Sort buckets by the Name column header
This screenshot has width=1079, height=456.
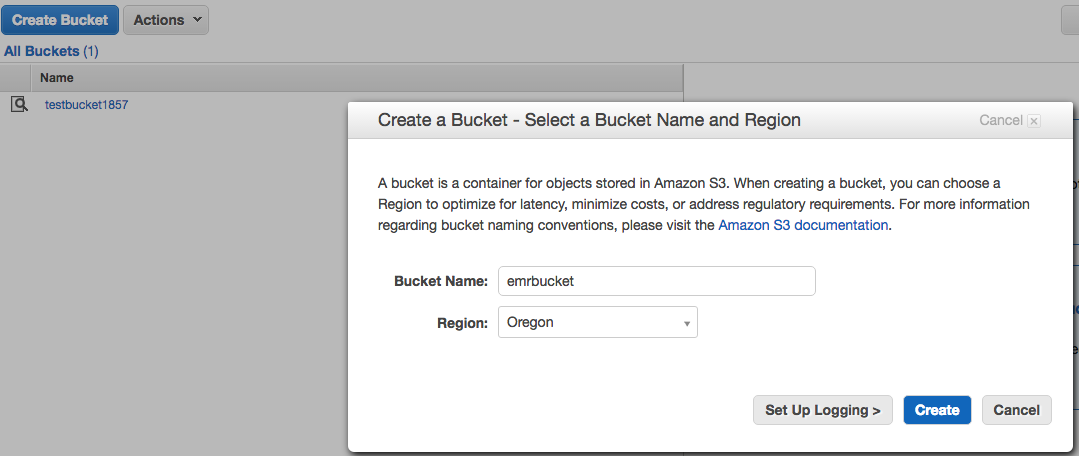tap(57, 77)
